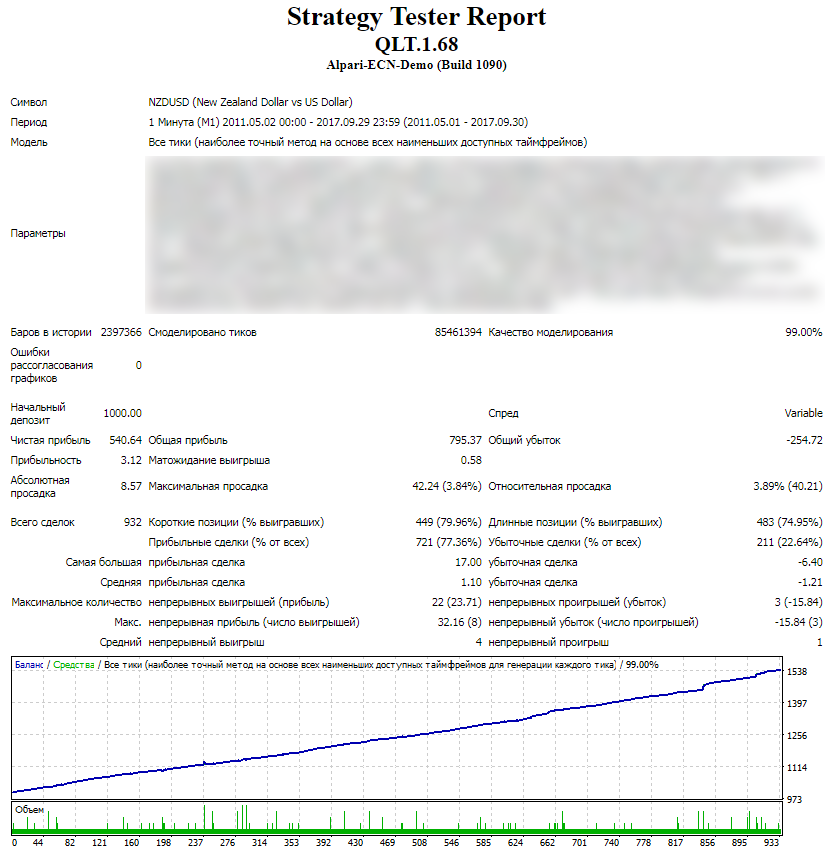Click modeled ticks value '85461394'
The height and width of the screenshot is (854, 832).
458,332
